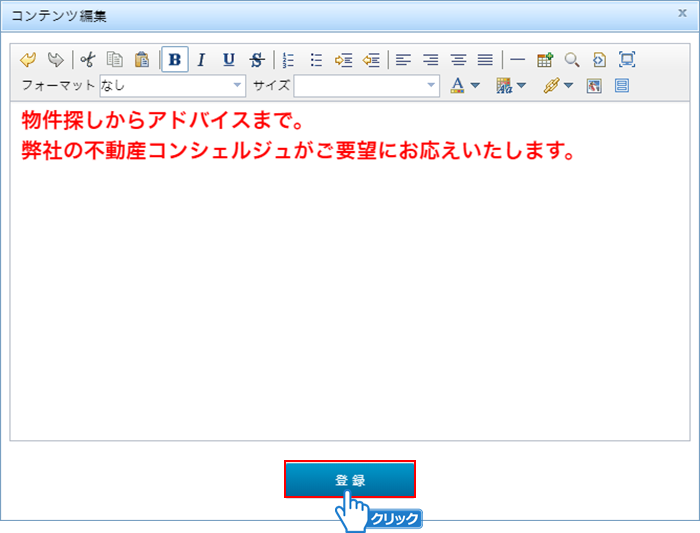Click the paste clipboard icon

[142, 60]
